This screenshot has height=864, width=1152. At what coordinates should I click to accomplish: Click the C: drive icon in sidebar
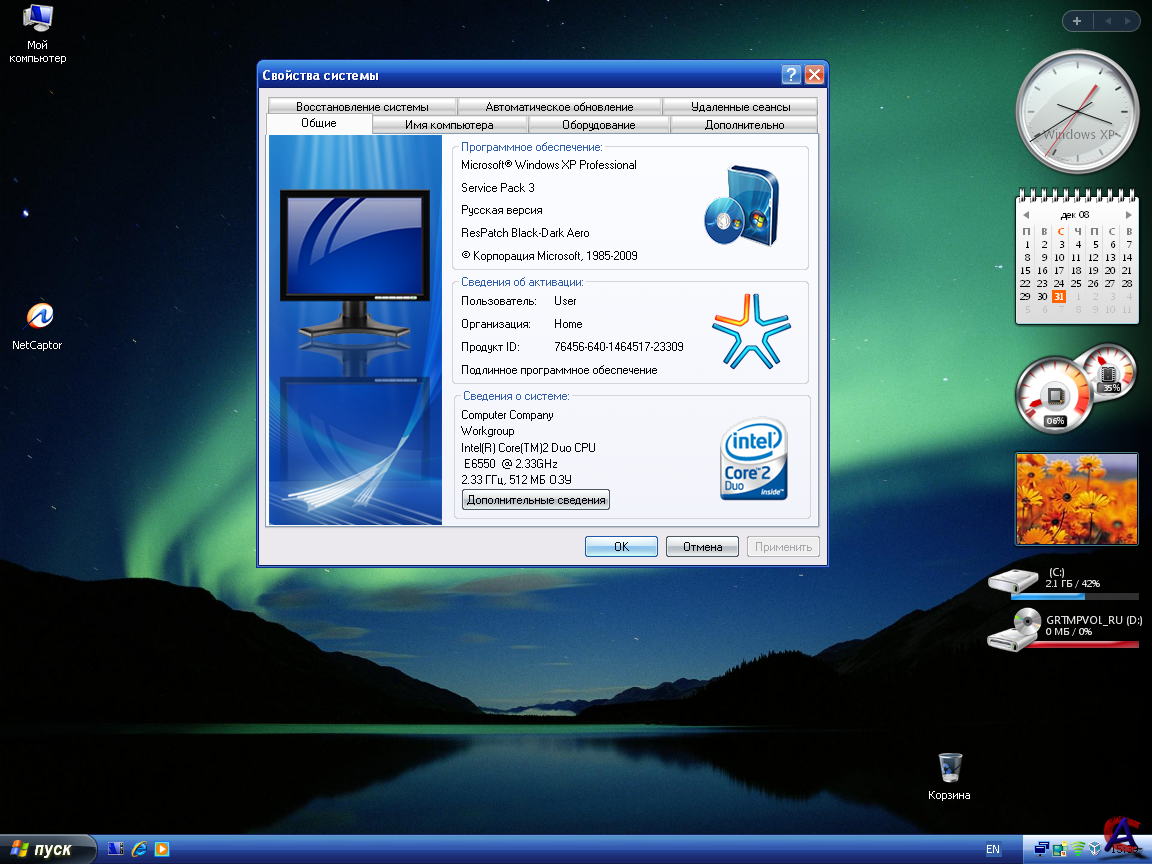pos(1014,581)
